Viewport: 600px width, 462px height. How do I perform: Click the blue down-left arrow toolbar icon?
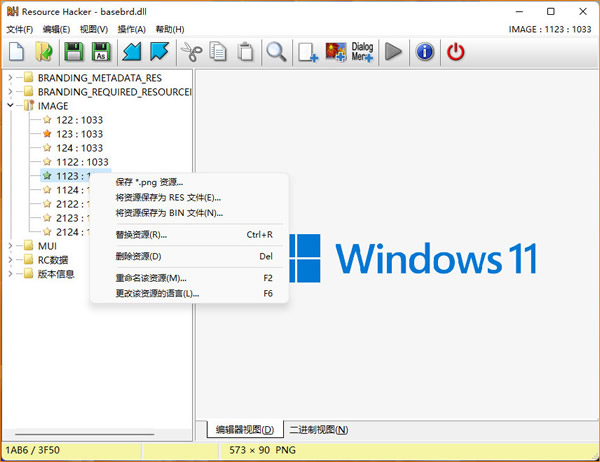pos(132,52)
